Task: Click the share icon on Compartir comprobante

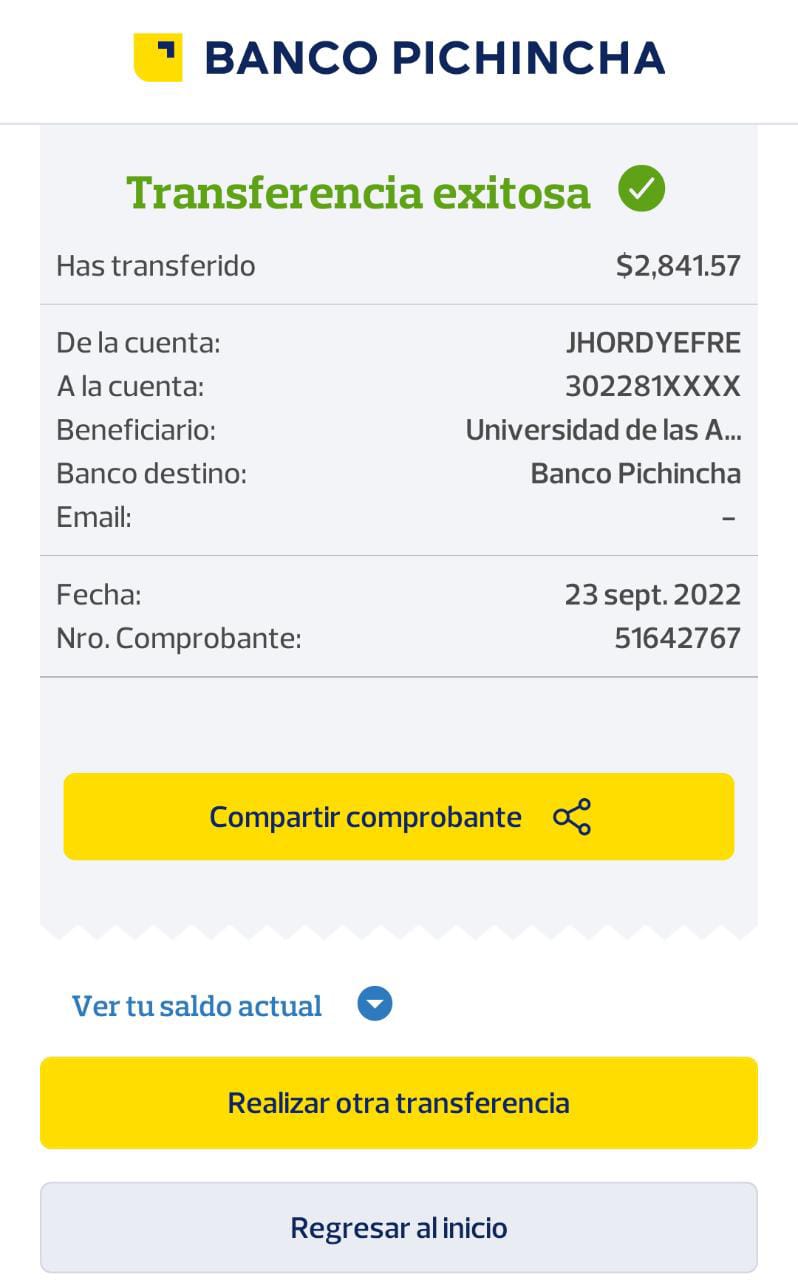Action: pos(572,817)
